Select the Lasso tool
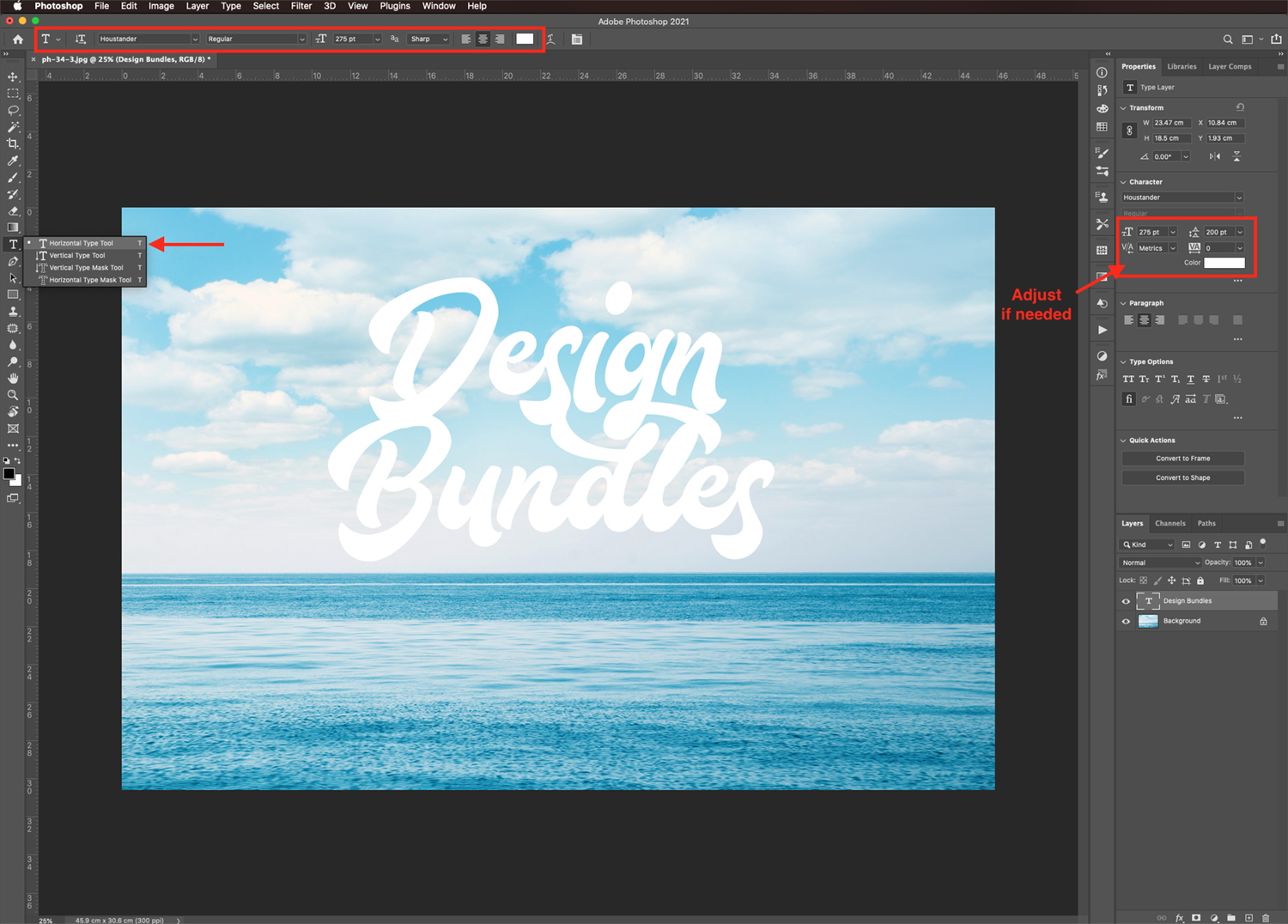This screenshot has width=1288, height=924. coord(13,111)
